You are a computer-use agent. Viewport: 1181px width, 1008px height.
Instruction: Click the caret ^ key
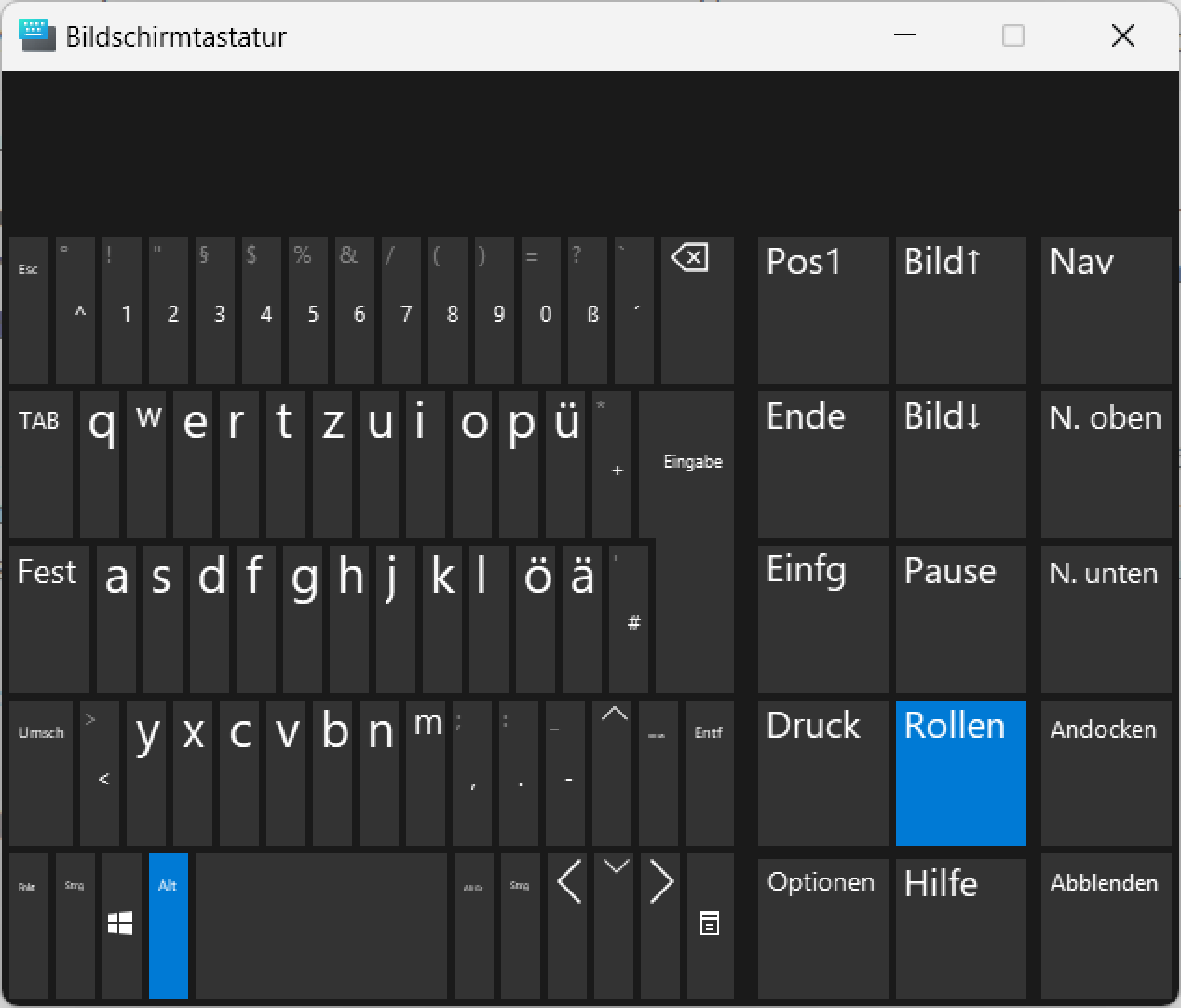click(x=75, y=310)
